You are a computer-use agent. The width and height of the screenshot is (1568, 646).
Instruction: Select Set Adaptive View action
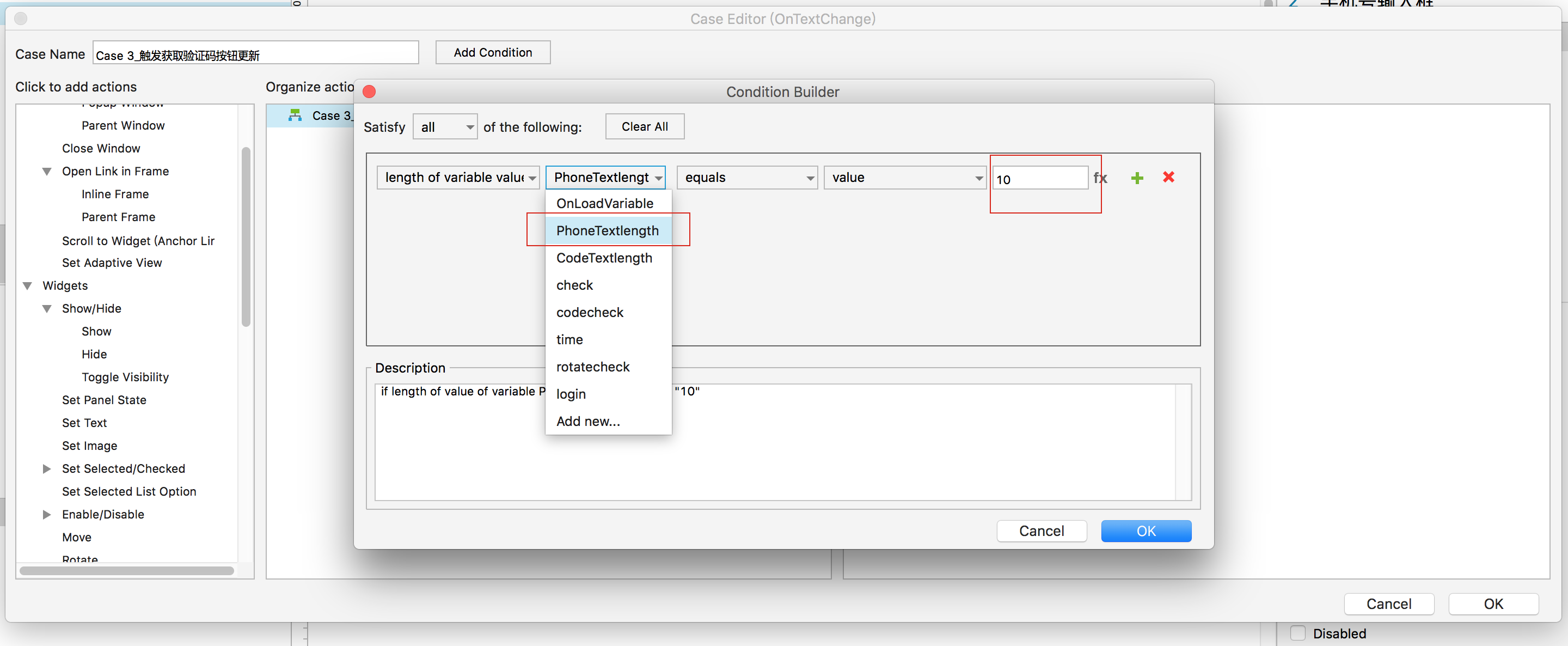tap(112, 263)
